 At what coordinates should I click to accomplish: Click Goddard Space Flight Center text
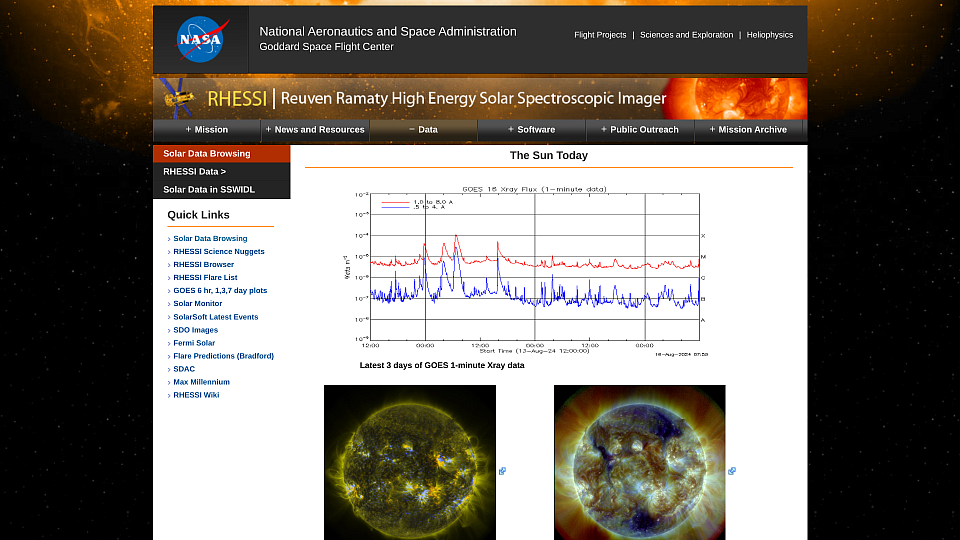pyautogui.click(x=326, y=47)
